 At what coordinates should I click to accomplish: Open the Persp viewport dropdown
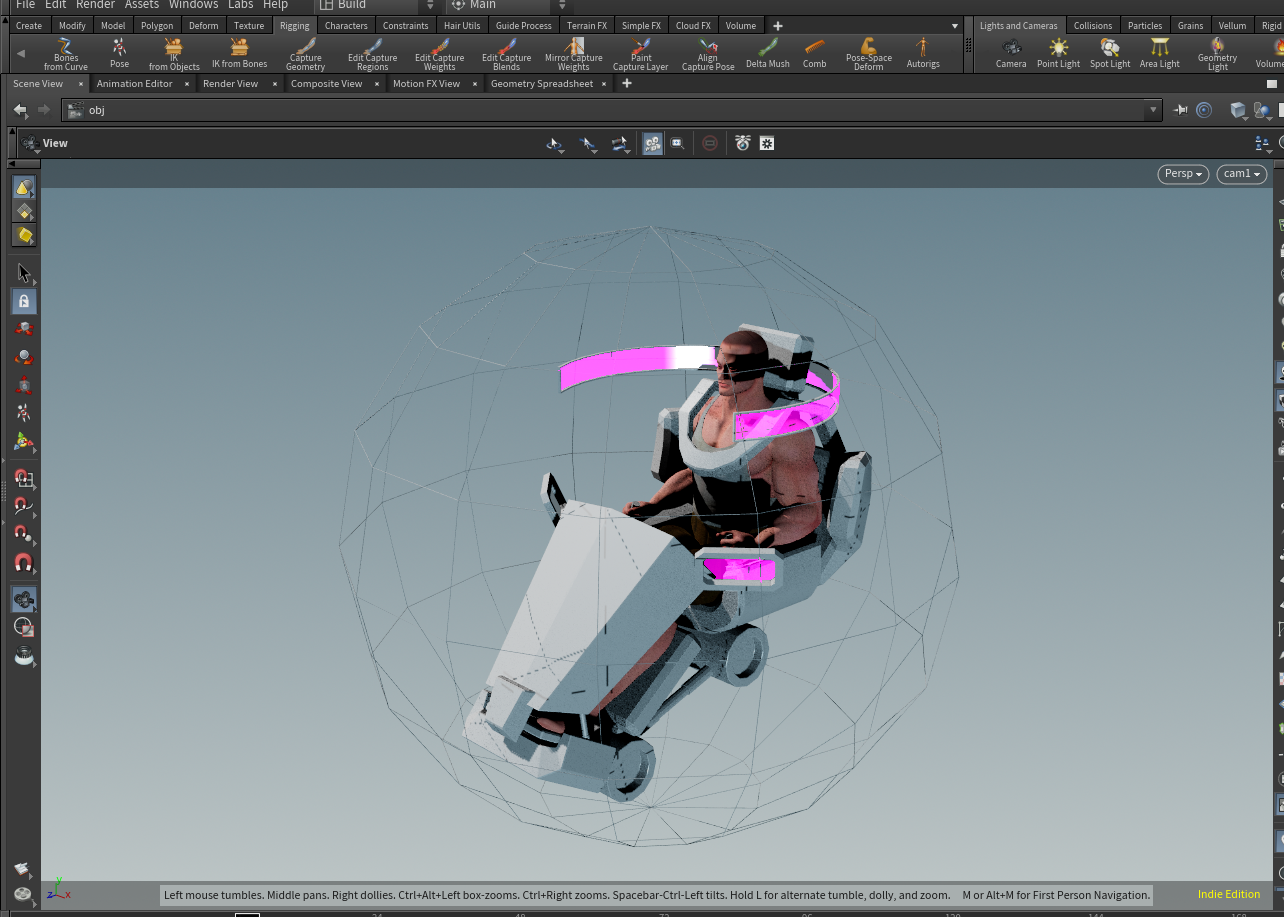1183,174
